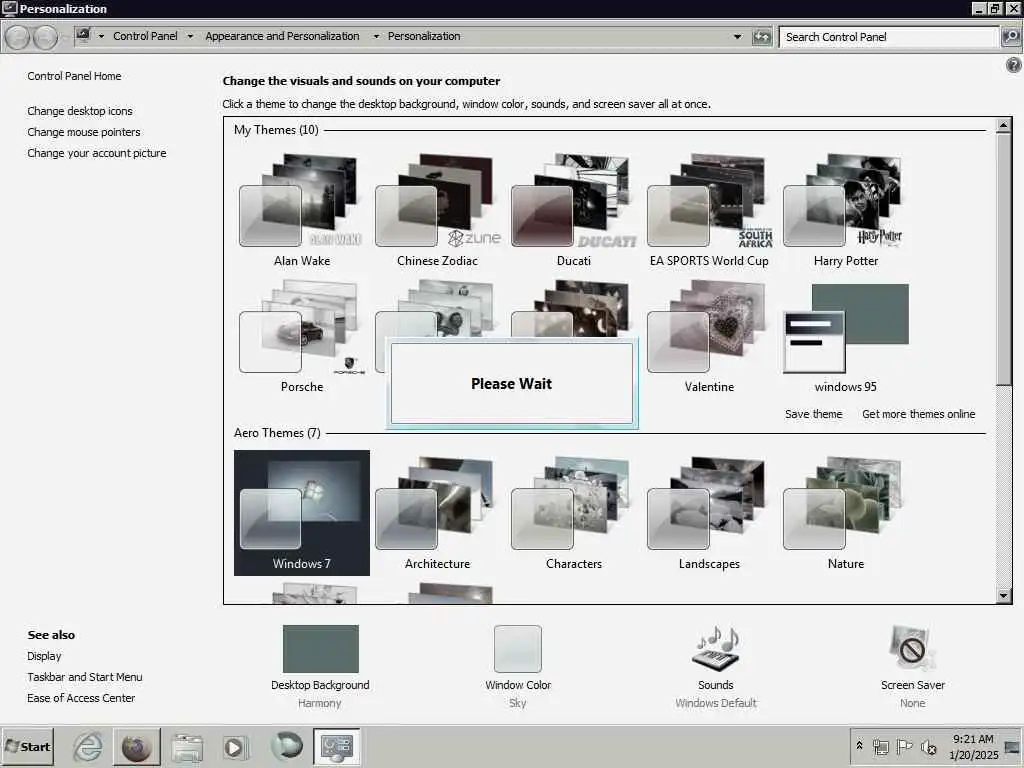Viewport: 1024px width, 768px height.
Task: Go to Control Panel Home
Action: click(74, 76)
